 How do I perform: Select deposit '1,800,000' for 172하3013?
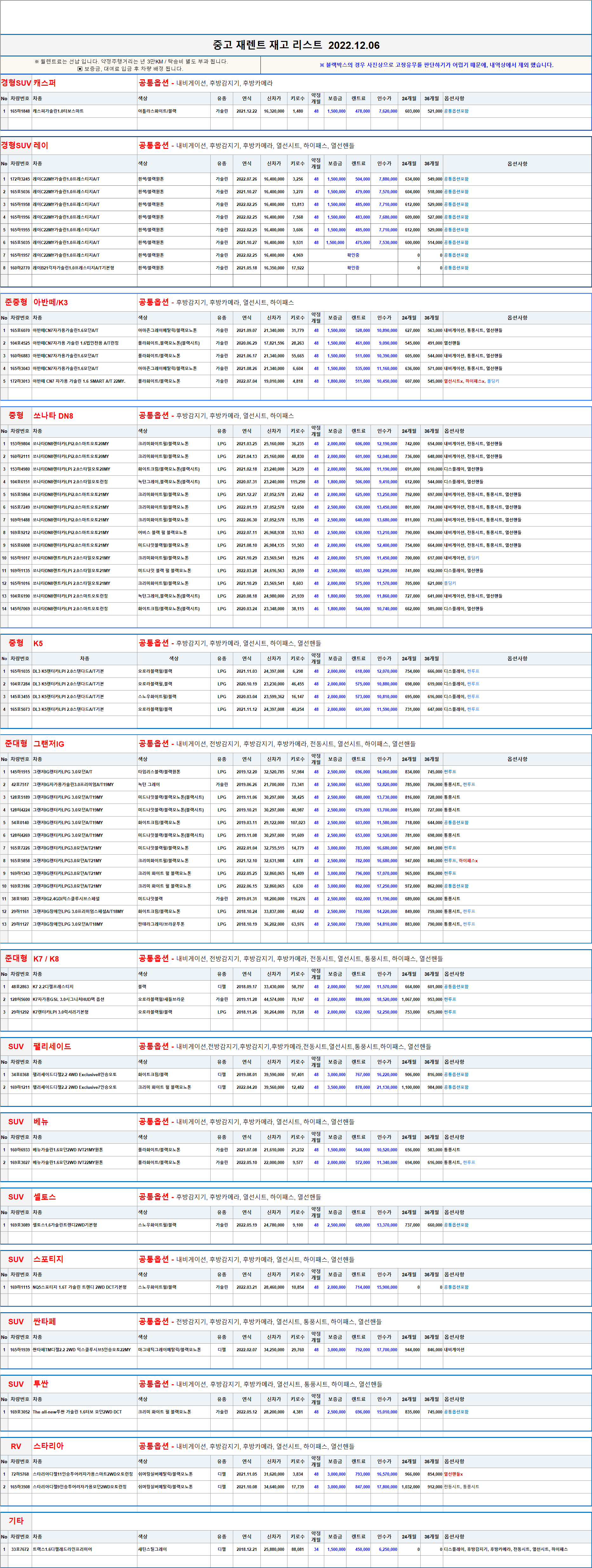tap(337, 381)
